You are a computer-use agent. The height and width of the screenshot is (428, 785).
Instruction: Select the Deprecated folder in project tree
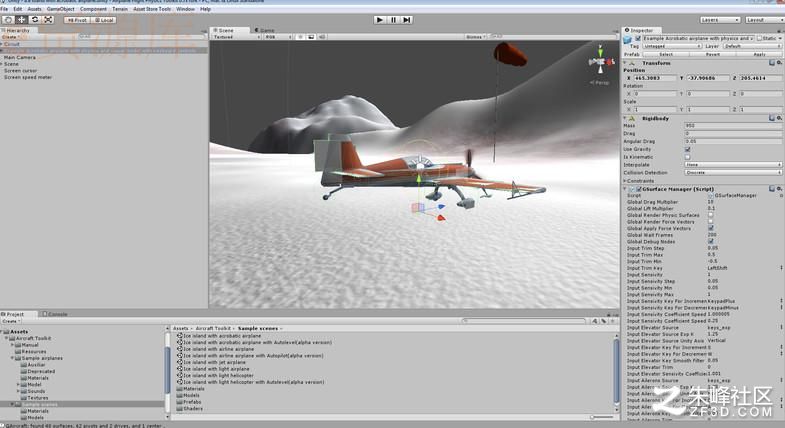tap(38, 371)
